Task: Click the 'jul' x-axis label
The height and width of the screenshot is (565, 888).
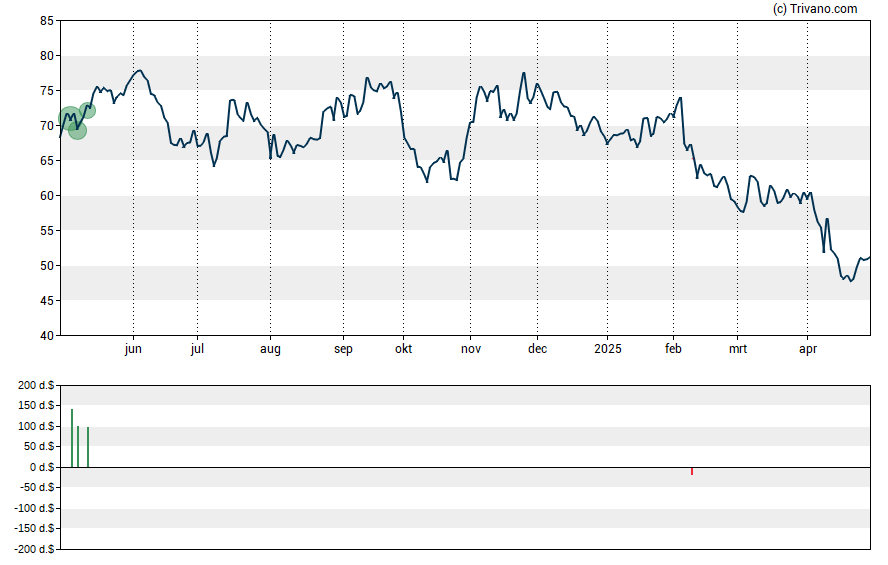Action: coord(197,349)
